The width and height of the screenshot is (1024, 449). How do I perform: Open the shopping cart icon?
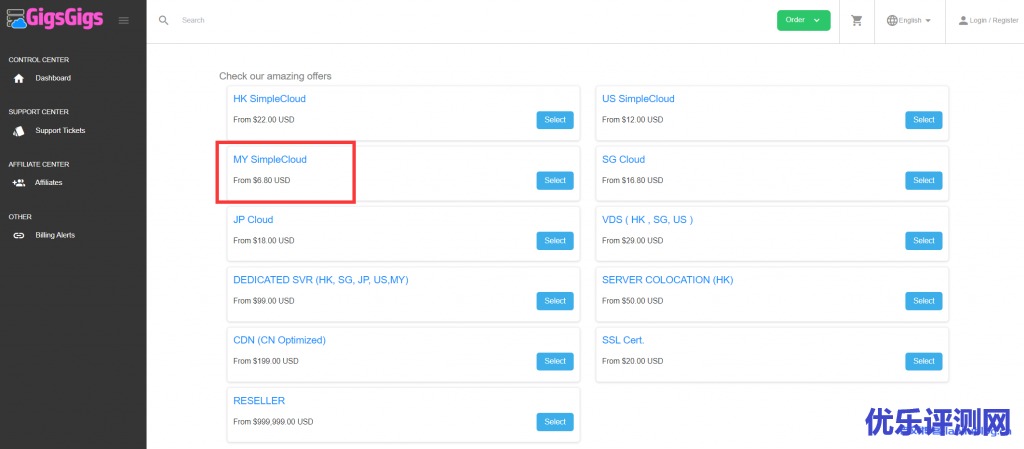click(857, 20)
